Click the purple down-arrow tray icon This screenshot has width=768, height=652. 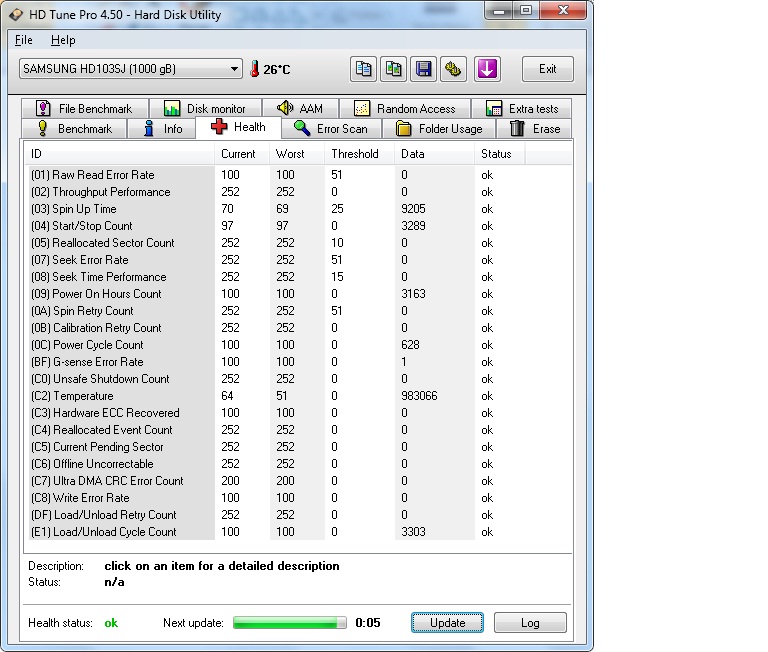coord(487,69)
